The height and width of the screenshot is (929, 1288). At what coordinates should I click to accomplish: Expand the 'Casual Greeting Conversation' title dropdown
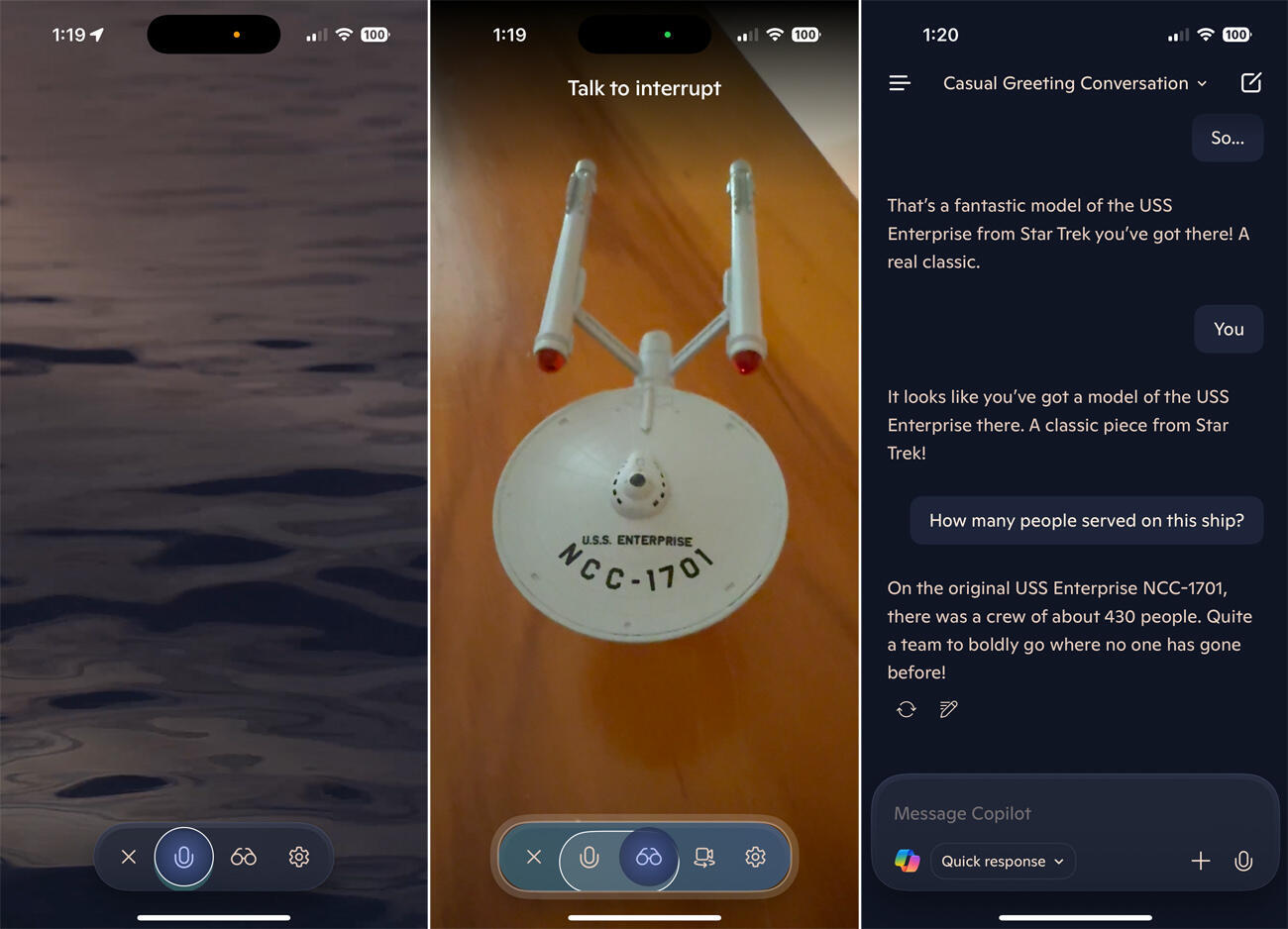(x=1075, y=83)
